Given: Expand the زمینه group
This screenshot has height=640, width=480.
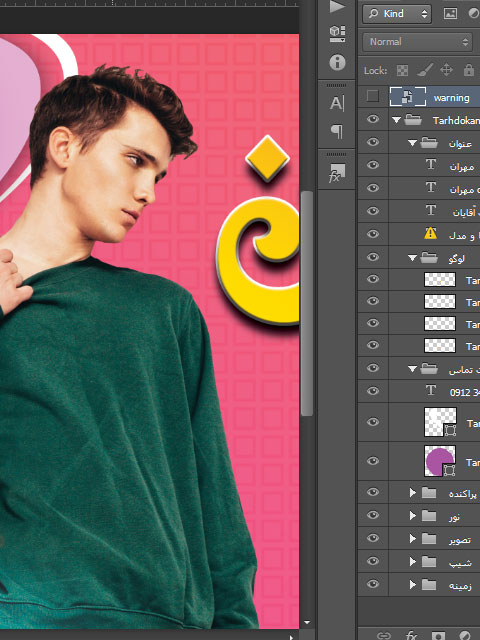Looking at the screenshot, I should tap(413, 584).
